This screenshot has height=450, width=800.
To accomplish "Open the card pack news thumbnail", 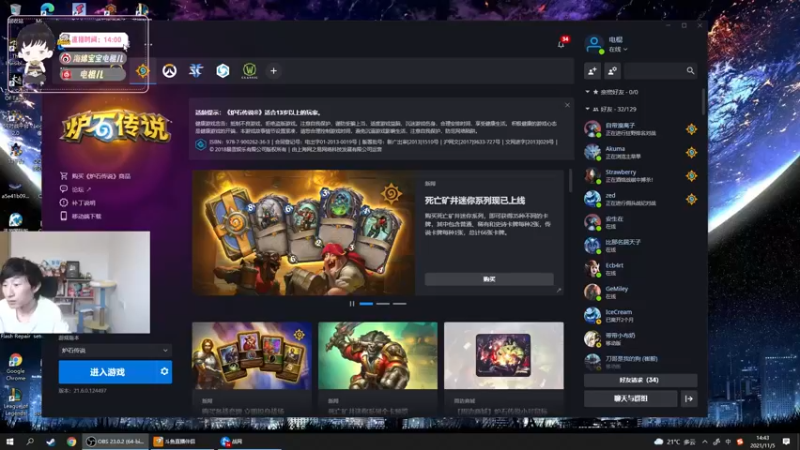I will point(252,356).
